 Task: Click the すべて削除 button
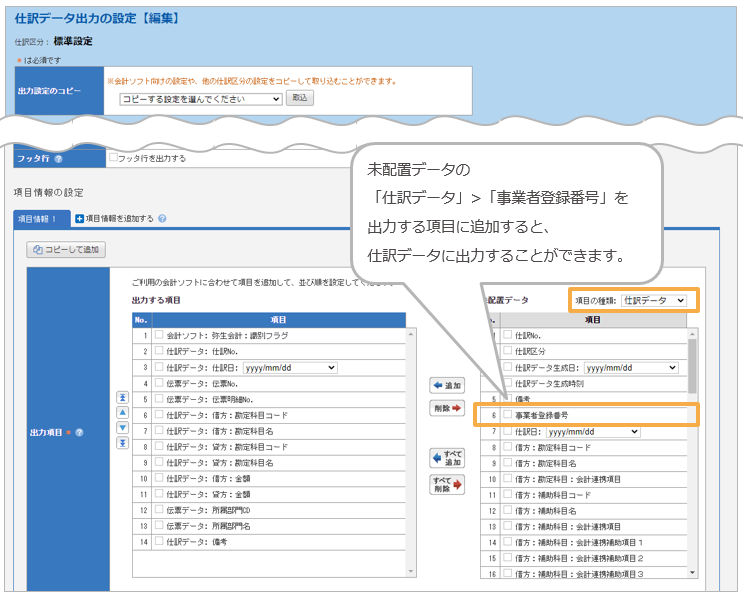tap(447, 485)
